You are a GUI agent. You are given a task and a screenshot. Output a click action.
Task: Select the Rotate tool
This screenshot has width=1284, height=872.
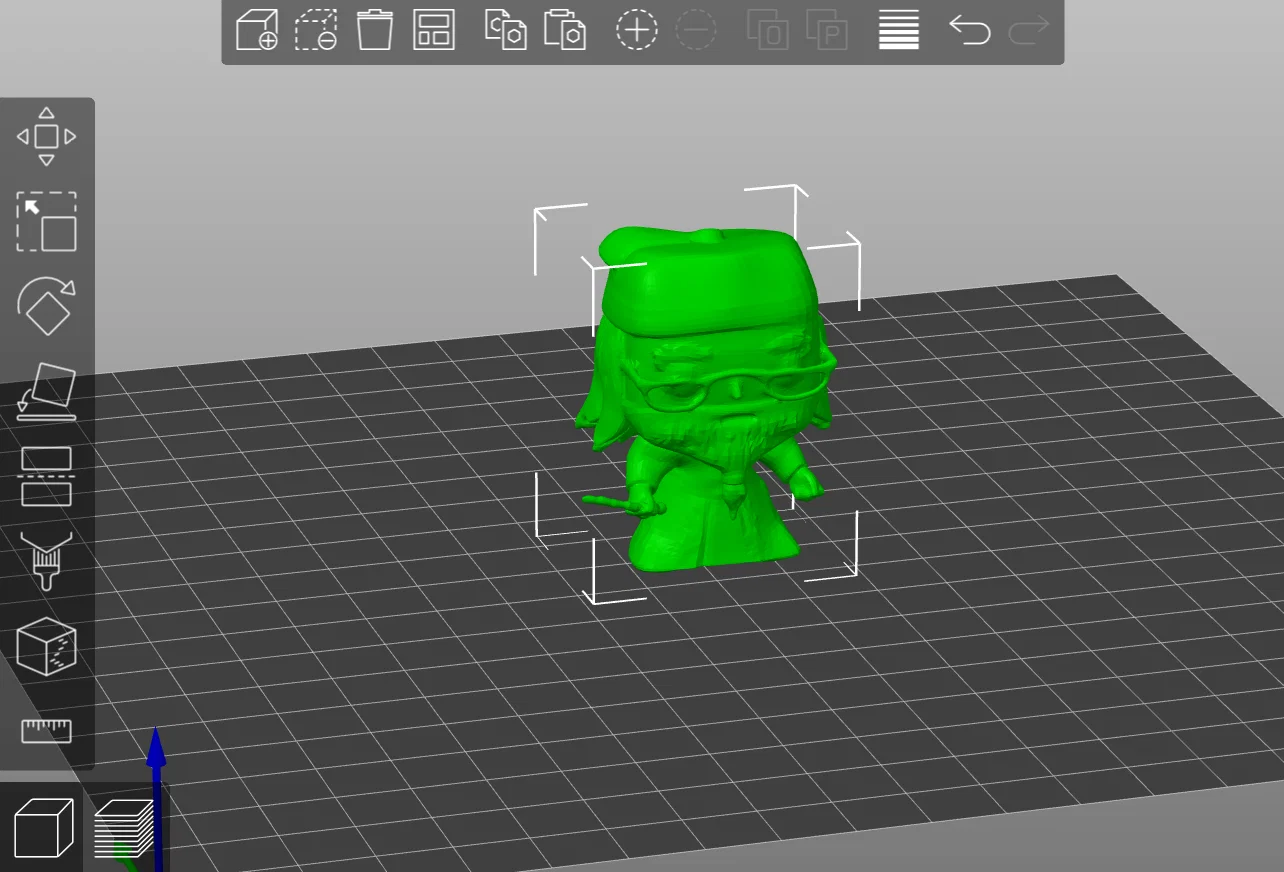[47, 307]
